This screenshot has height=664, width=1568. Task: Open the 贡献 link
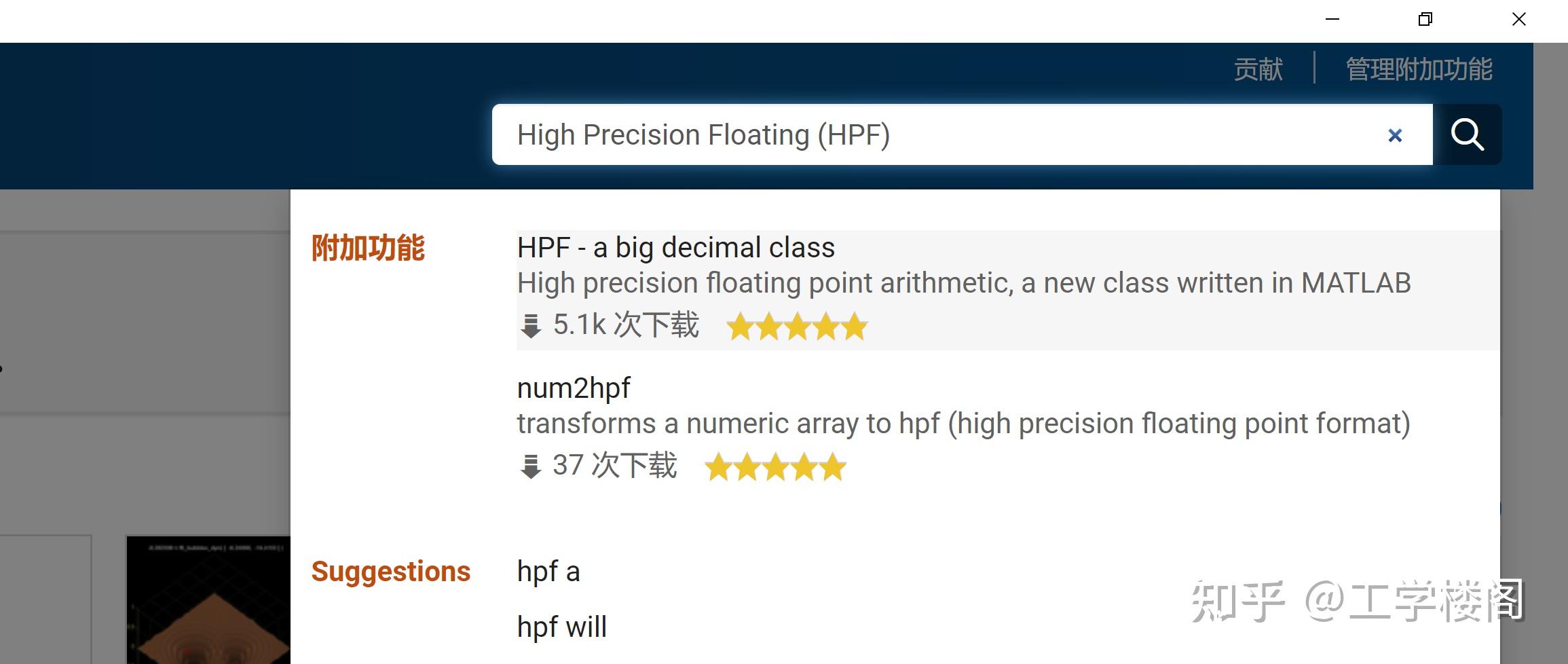tap(1258, 69)
